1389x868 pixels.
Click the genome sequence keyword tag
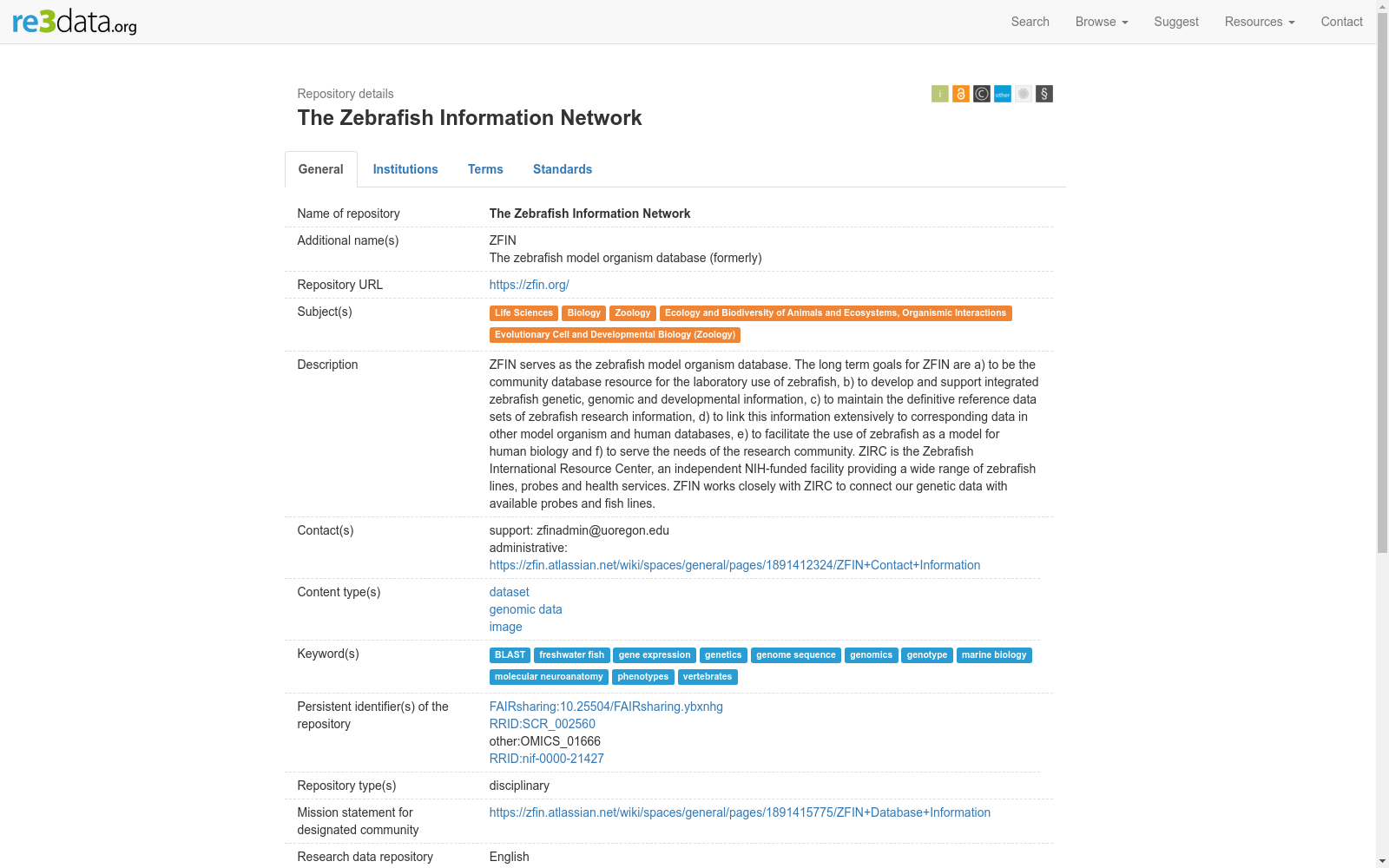[x=796, y=655]
